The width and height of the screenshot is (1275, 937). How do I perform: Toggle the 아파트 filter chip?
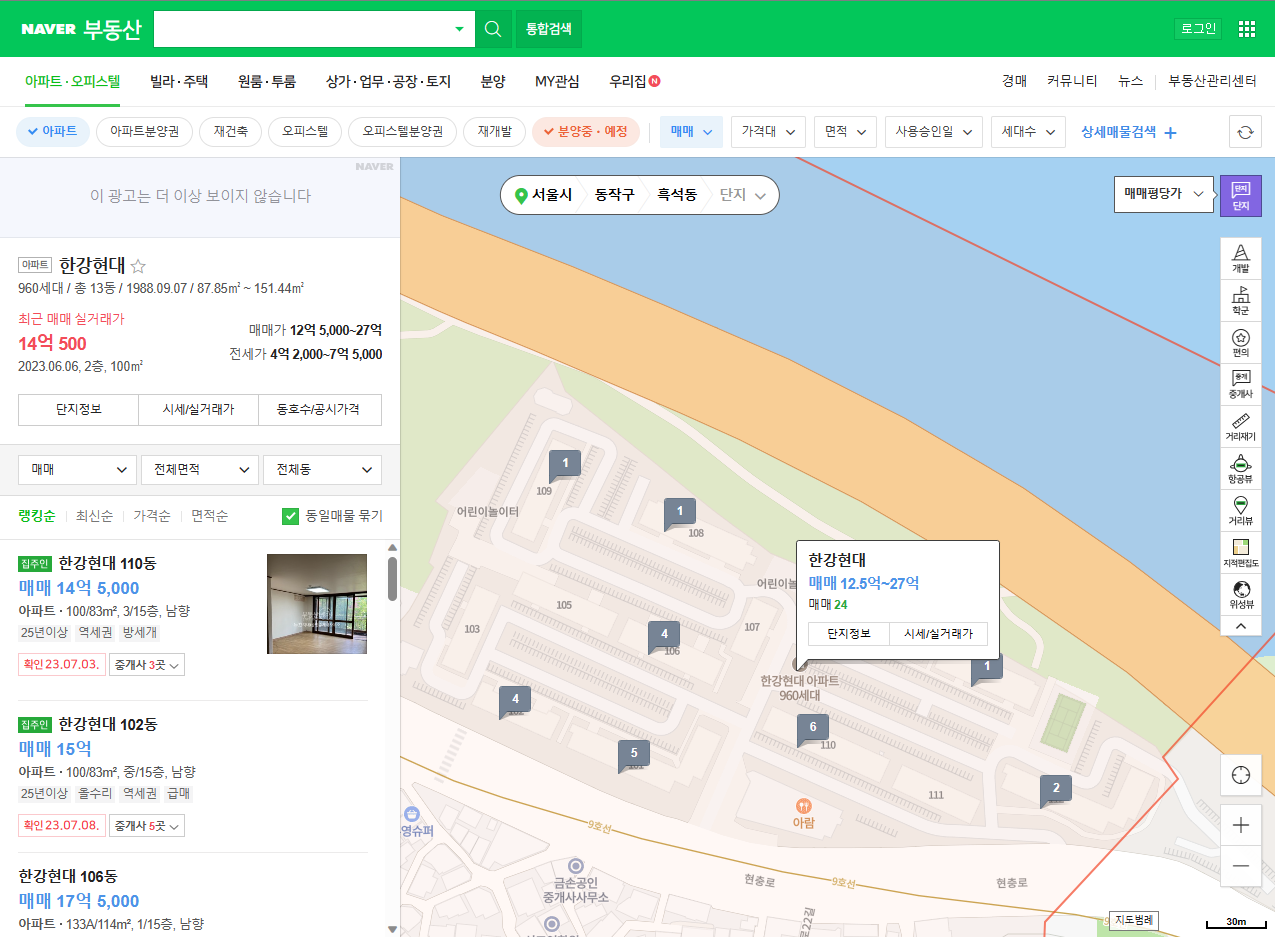pyautogui.click(x=53, y=131)
